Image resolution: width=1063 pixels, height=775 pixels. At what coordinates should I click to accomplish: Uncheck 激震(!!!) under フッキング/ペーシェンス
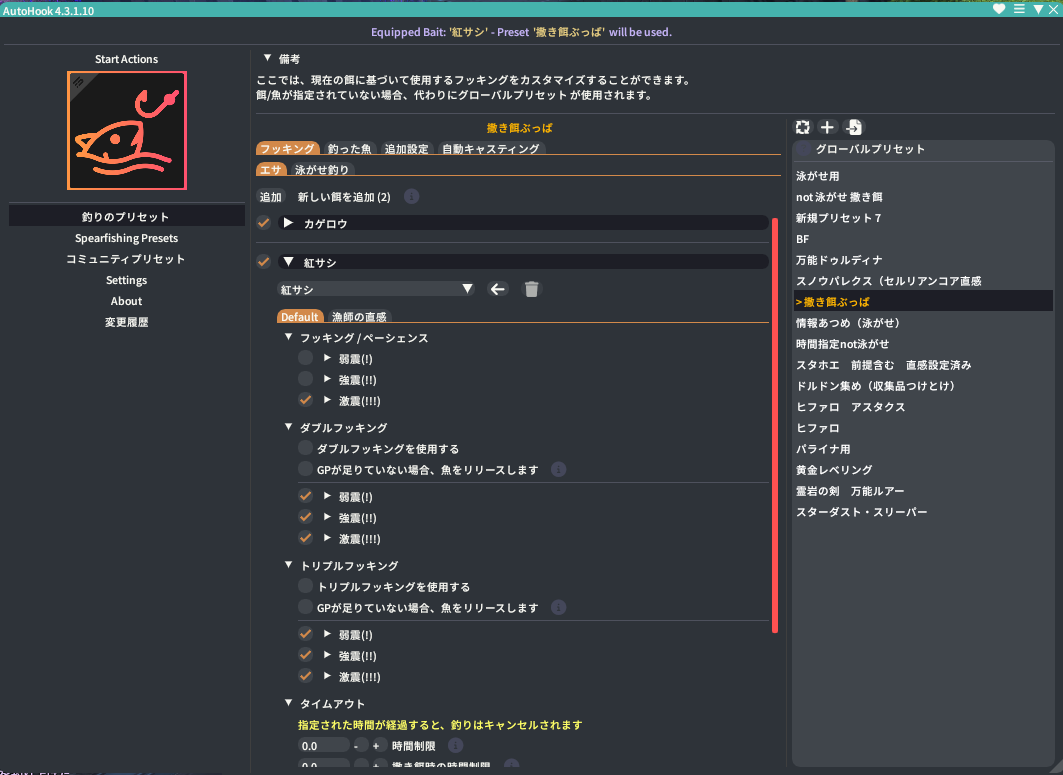click(305, 400)
